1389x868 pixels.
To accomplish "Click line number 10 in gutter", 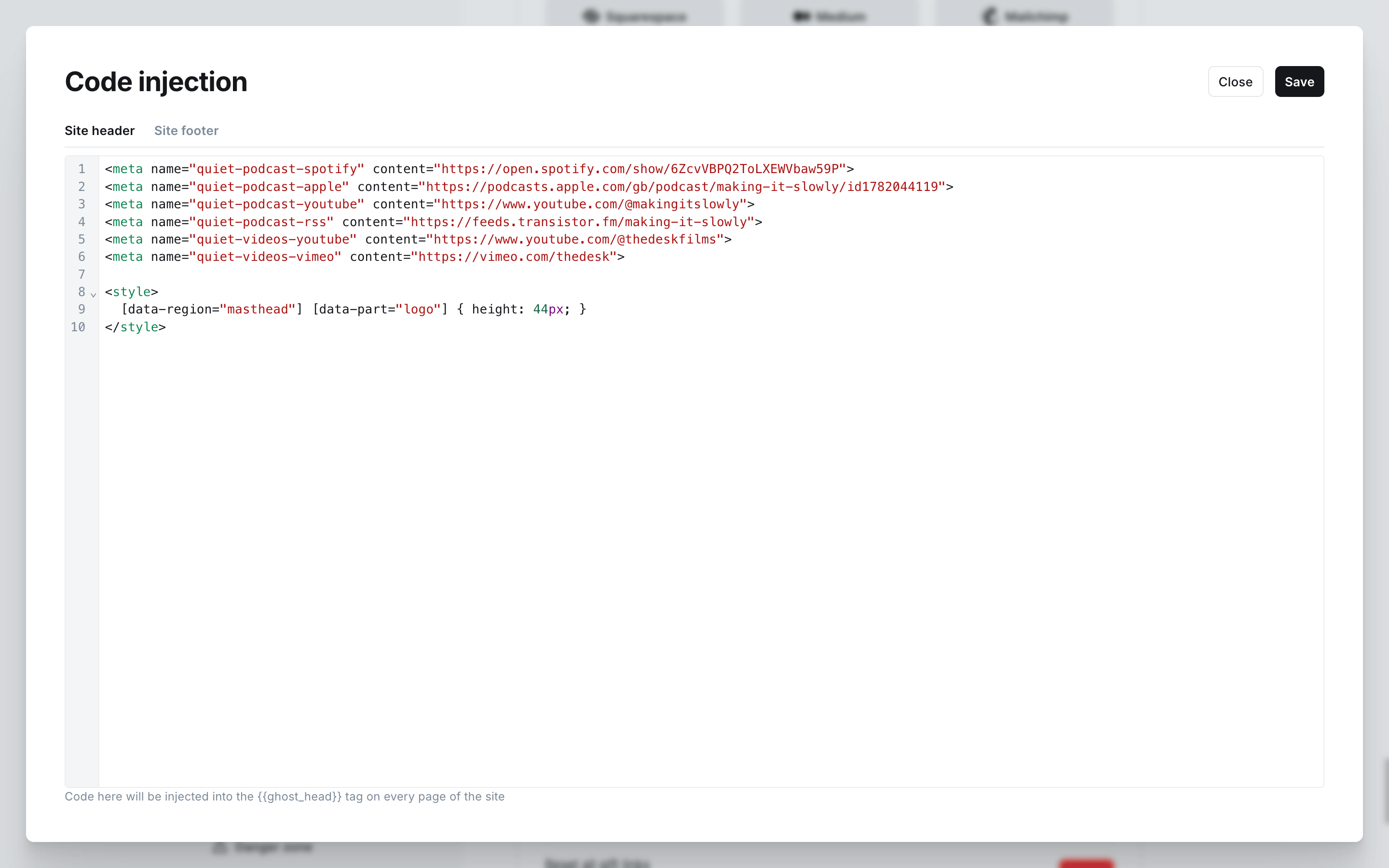I will tap(78, 326).
